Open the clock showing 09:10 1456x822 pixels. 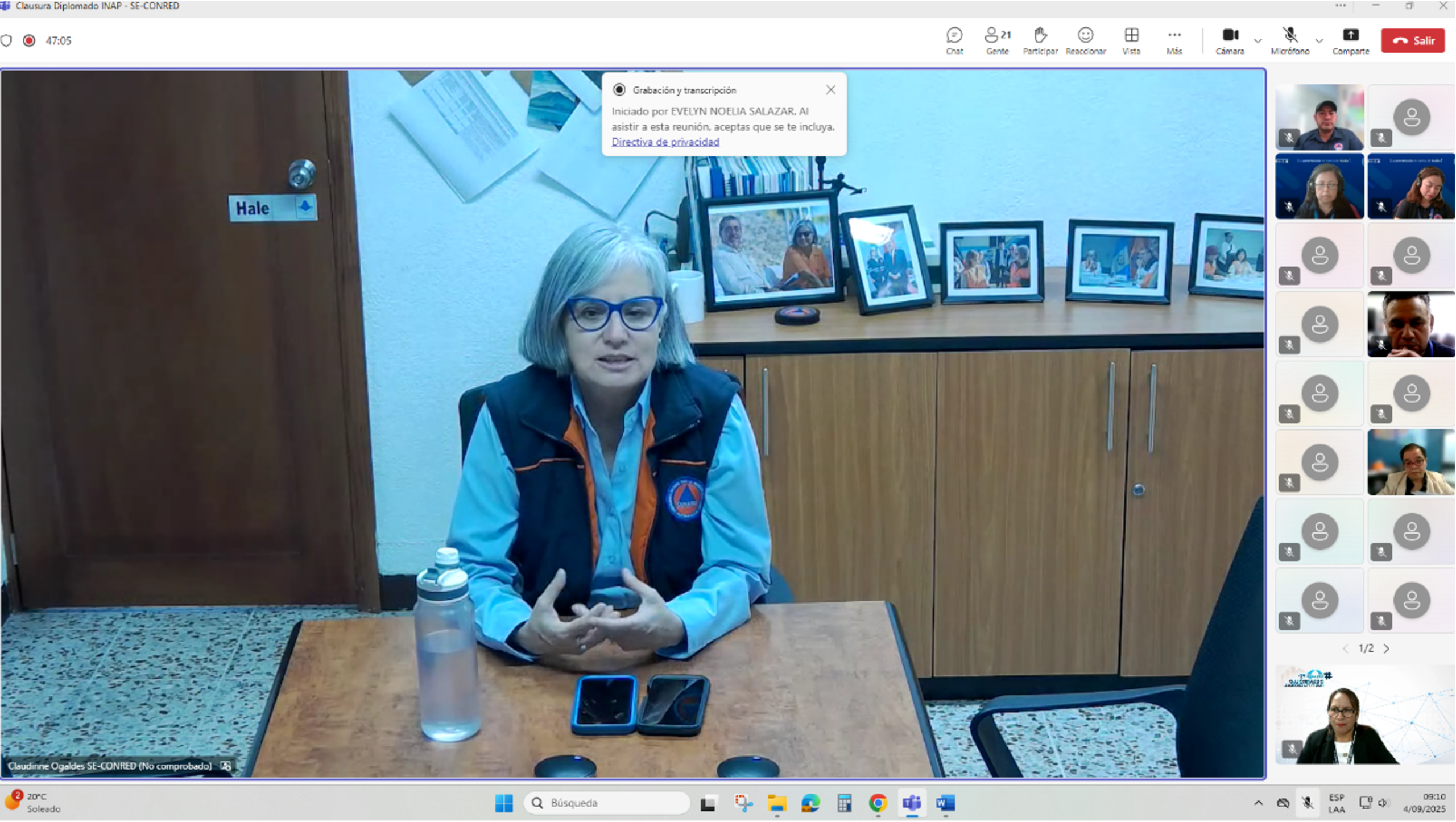tap(1424, 803)
